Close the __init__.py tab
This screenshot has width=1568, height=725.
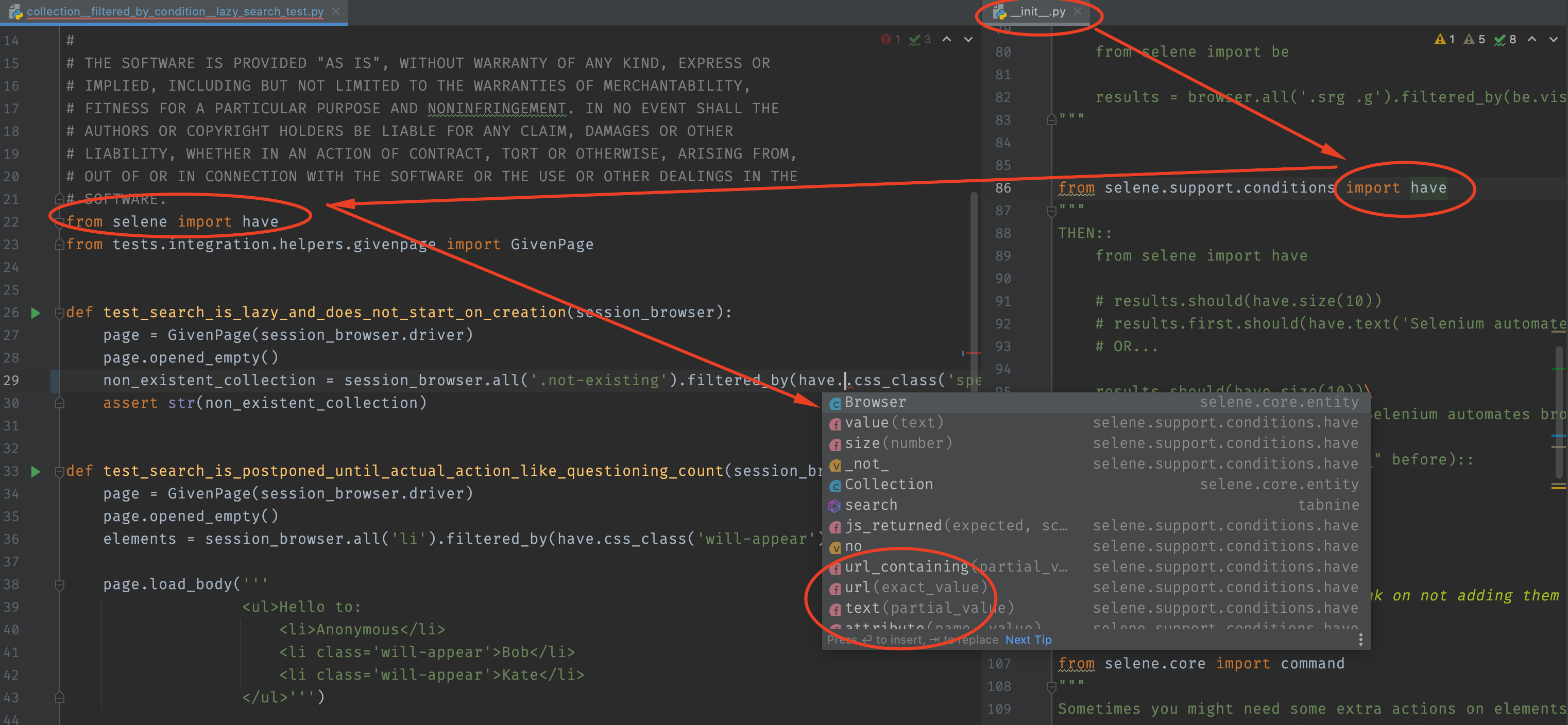click(1078, 11)
